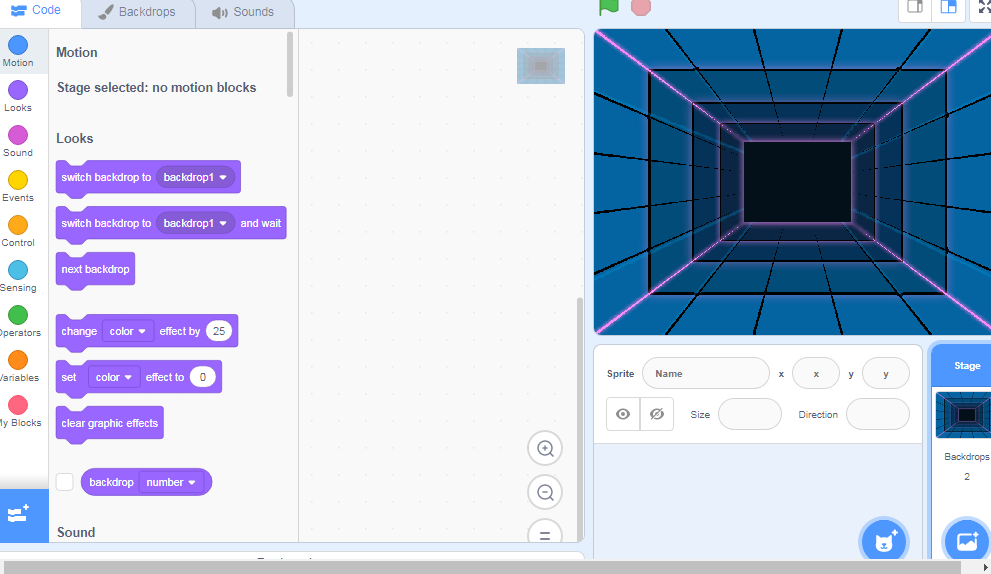This screenshot has height=574, width=991.
Task: Select the Variables category circle
Action: tap(18, 360)
